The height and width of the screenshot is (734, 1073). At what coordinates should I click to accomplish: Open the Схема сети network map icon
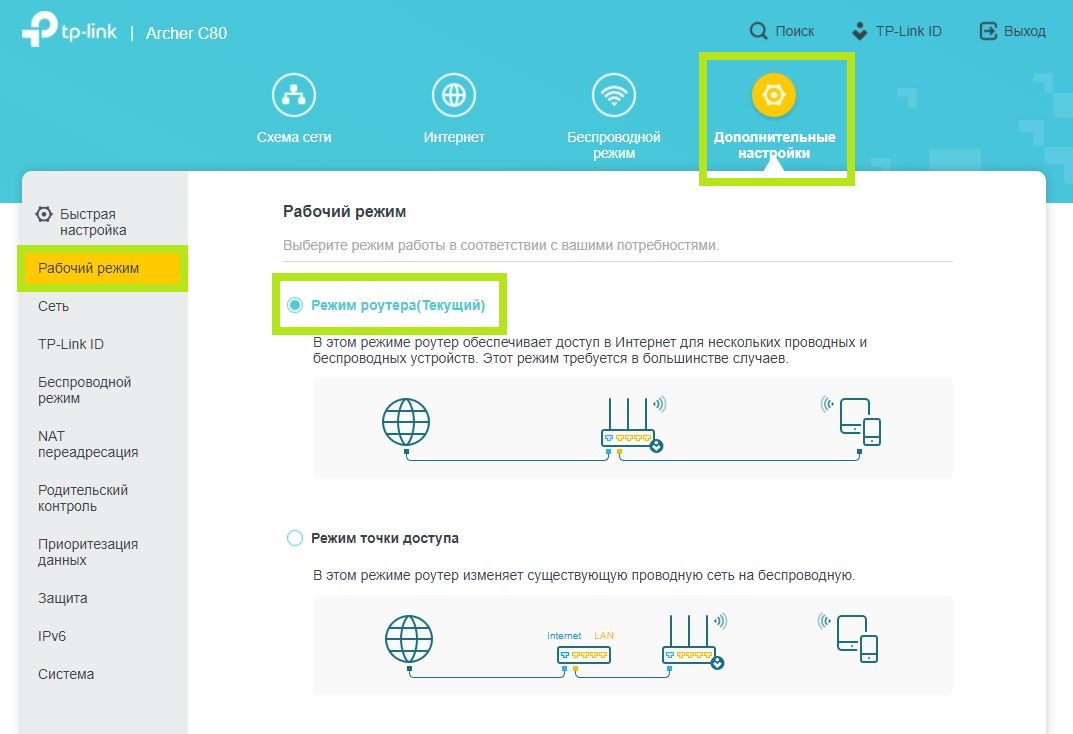[294, 96]
